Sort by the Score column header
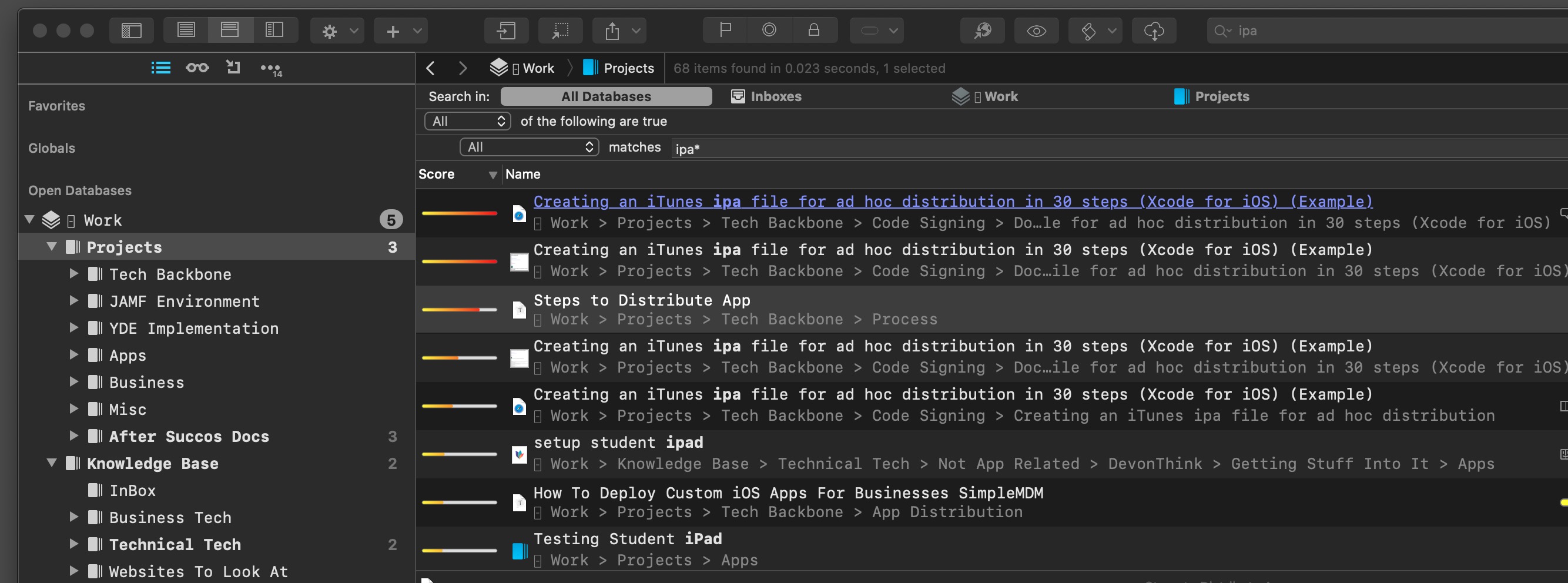Image resolution: width=1568 pixels, height=583 pixels. [458, 174]
